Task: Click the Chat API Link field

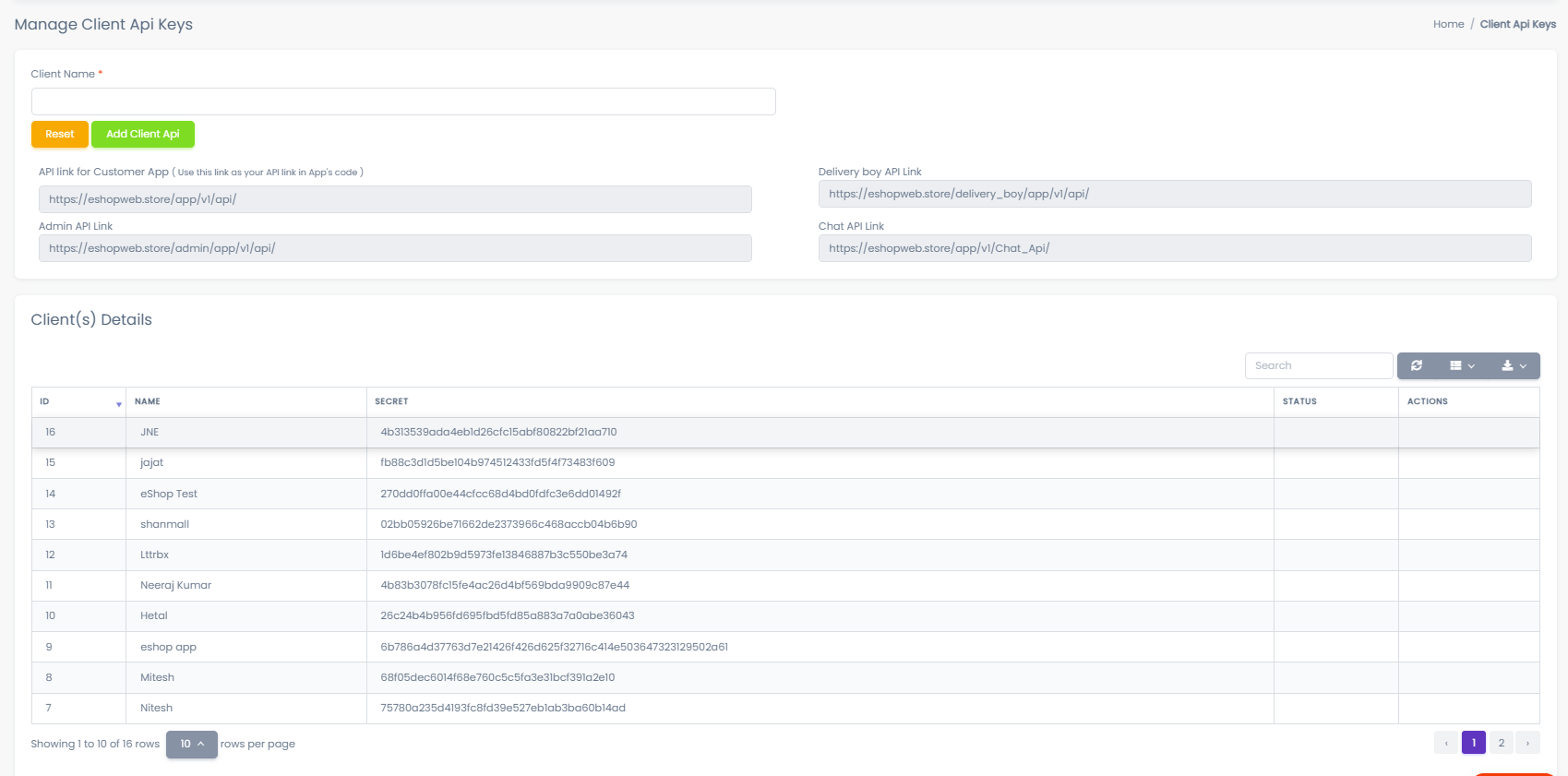Action: (x=1175, y=248)
